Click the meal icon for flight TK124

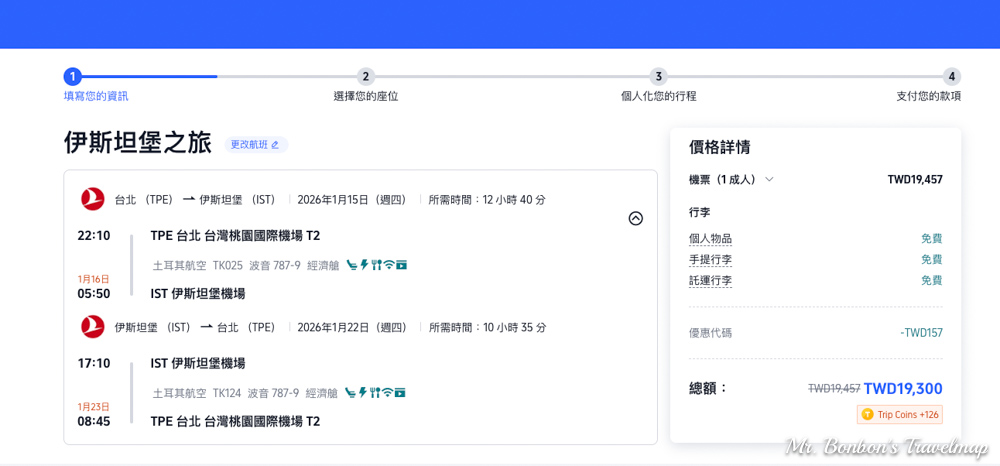(x=374, y=393)
